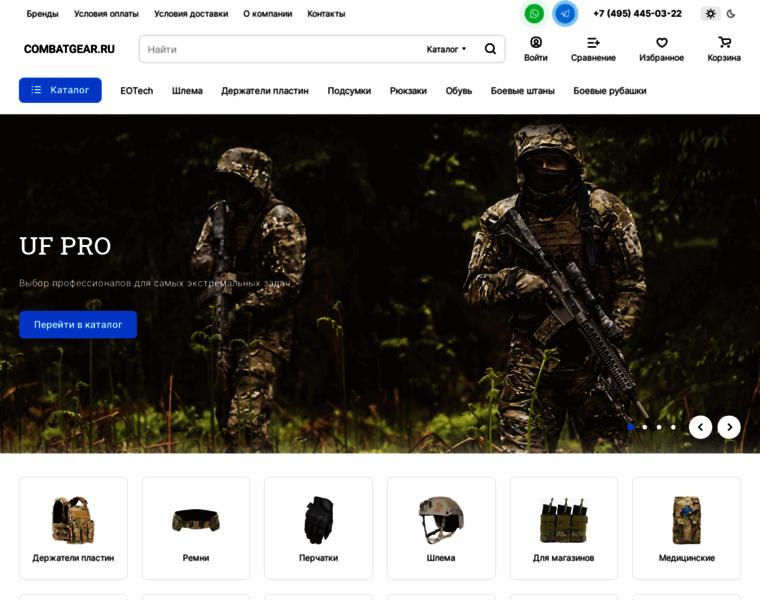Call phone number +7 (495) 445-03-22
This screenshot has width=760, height=600.
637,14
